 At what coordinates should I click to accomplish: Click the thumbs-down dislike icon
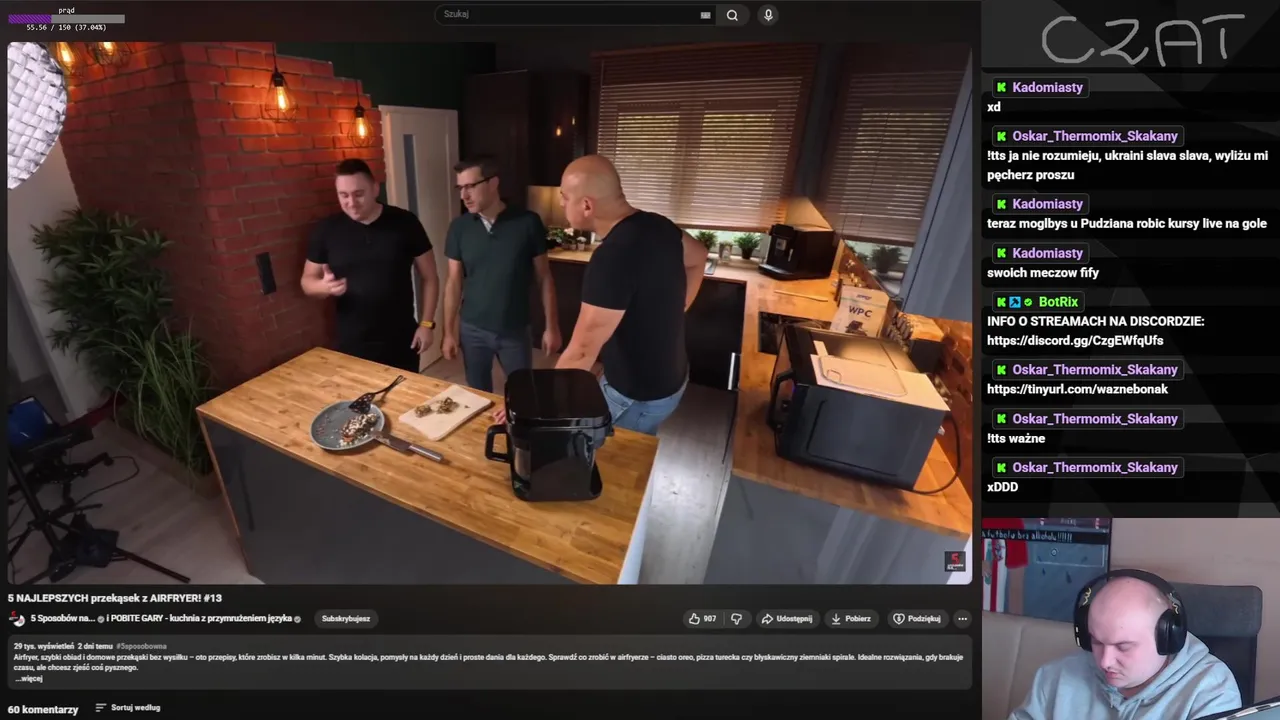tap(736, 619)
